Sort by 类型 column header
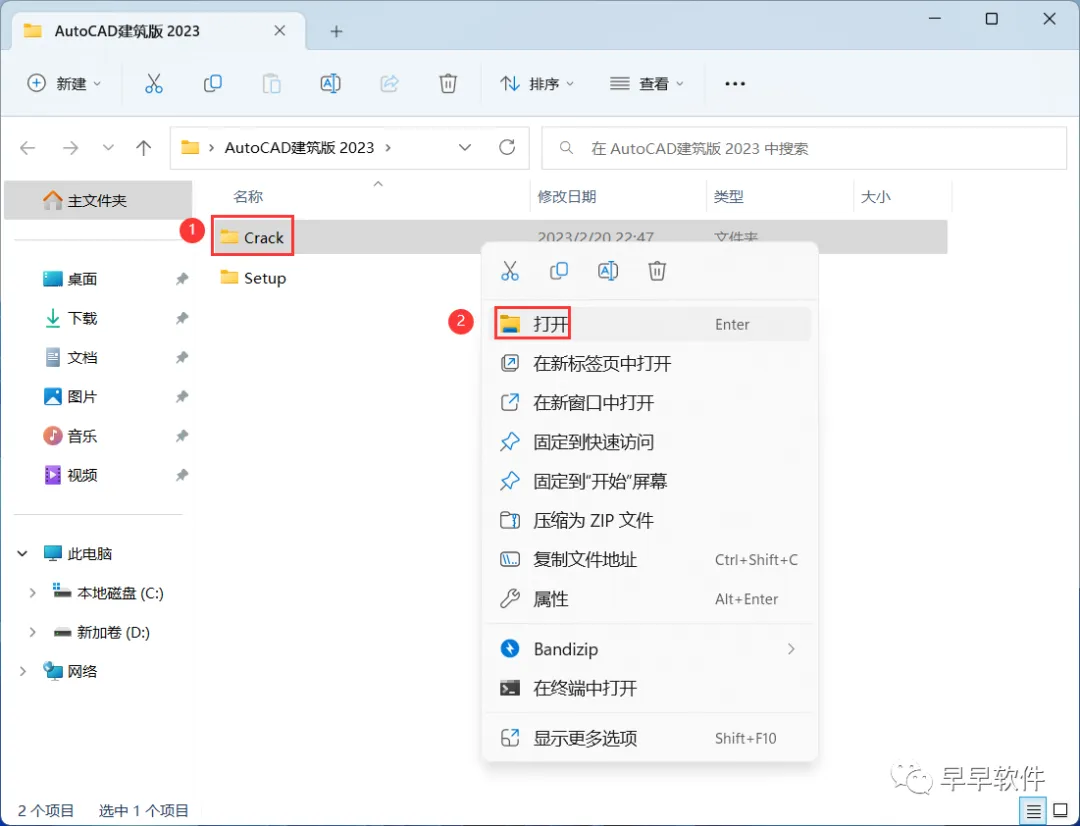Viewport: 1080px width, 826px height. (x=729, y=197)
